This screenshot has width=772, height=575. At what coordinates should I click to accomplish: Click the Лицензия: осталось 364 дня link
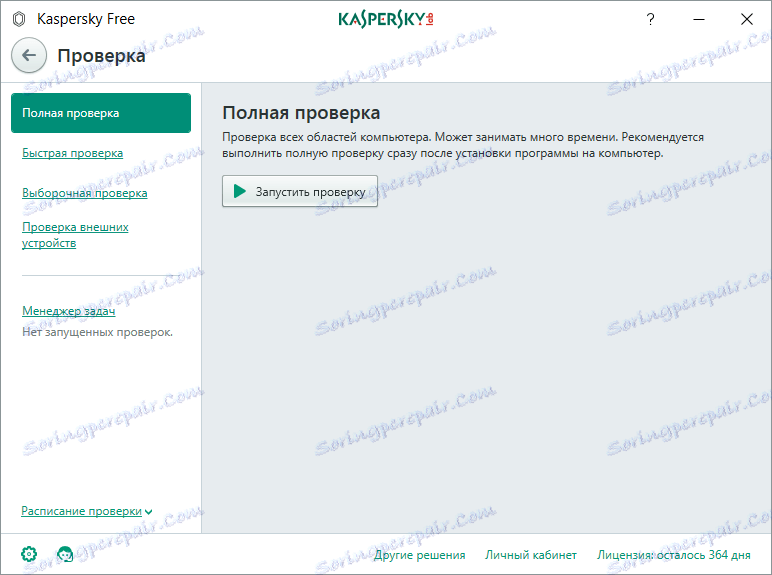674,555
